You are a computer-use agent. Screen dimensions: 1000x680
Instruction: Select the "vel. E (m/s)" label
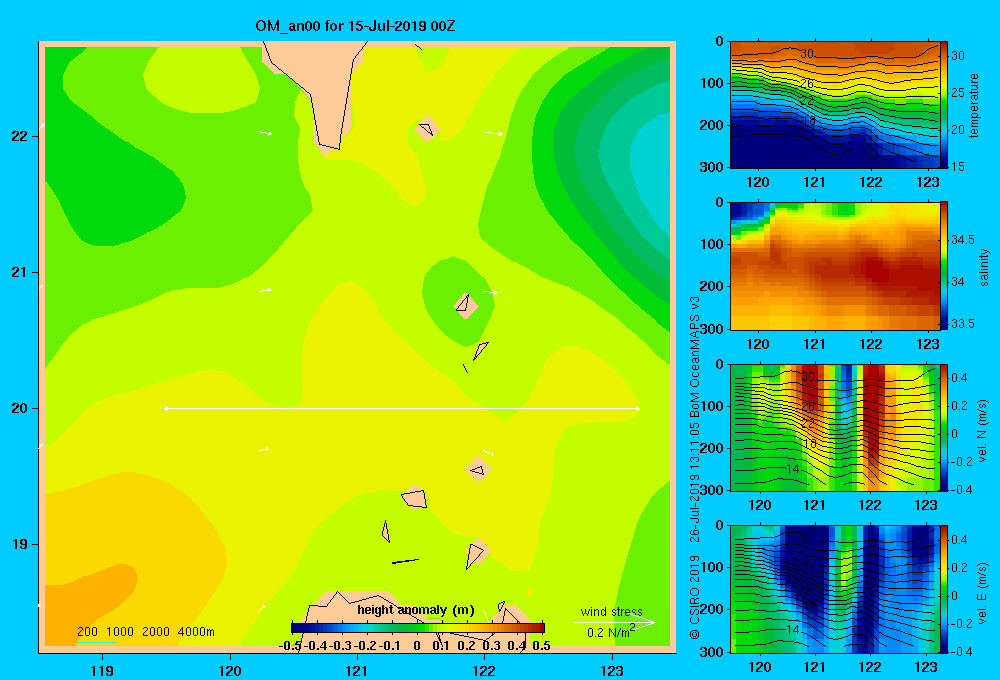coord(982,593)
